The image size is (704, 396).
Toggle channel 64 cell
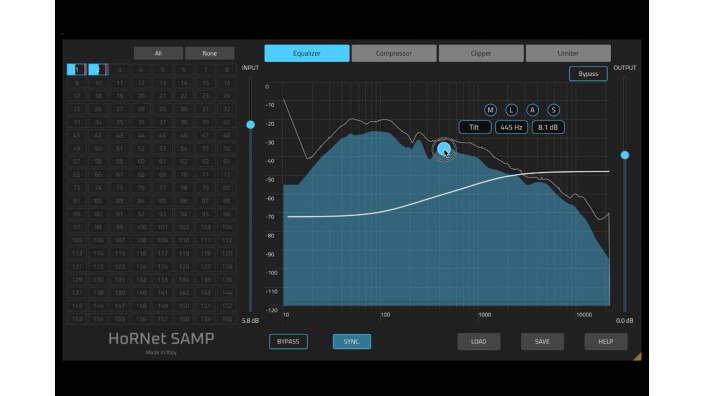[227, 161]
